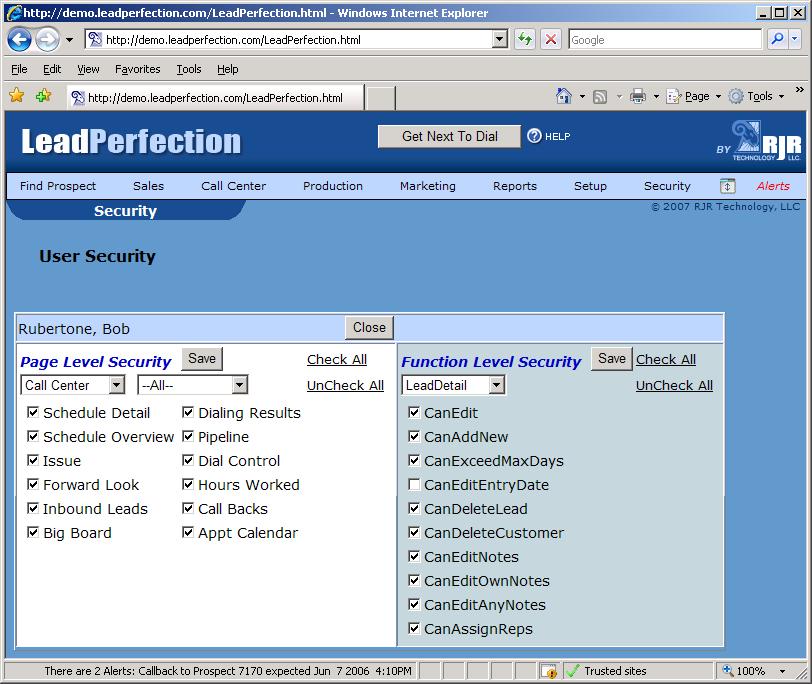Click the page icon in the address bar
Image resolution: width=812 pixels, height=684 pixels.
(95, 39)
